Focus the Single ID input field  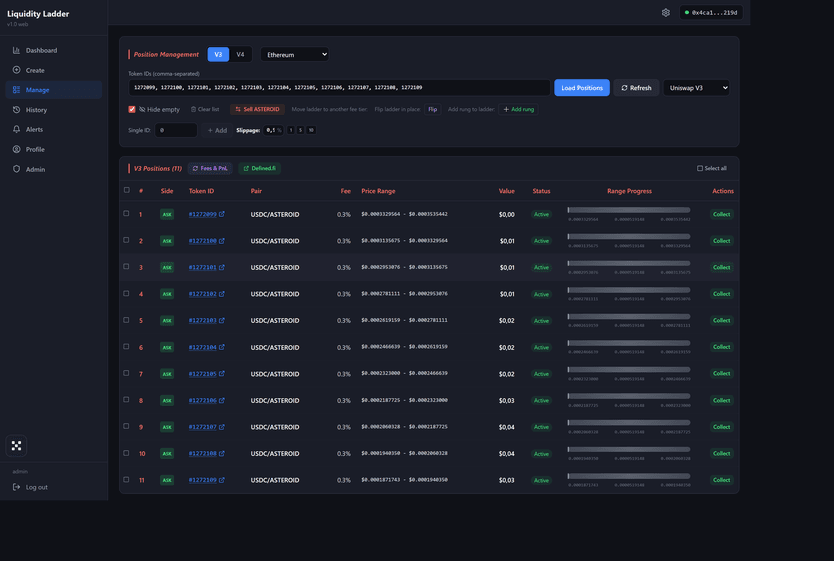[x=176, y=130]
